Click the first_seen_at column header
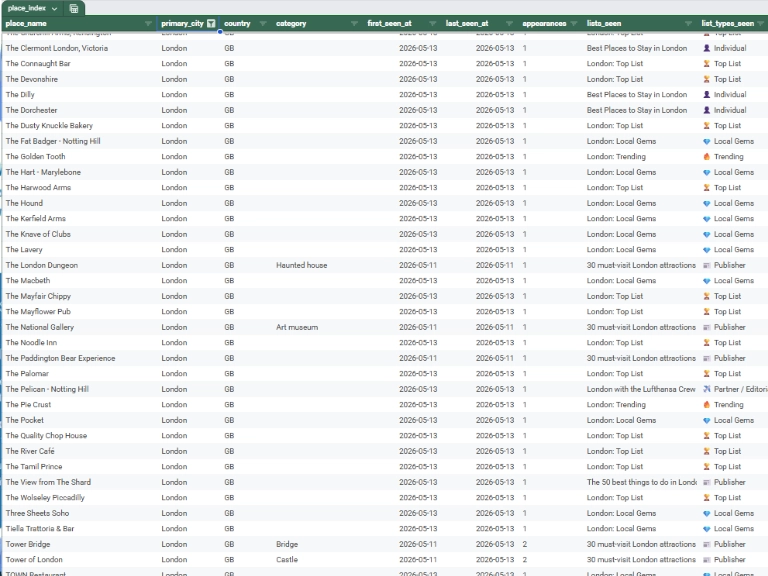This screenshot has height=576, width=768. 389,24
